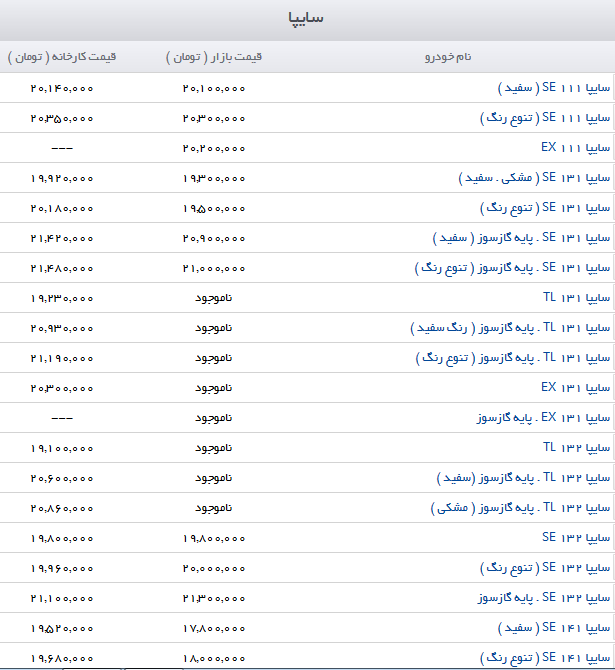Select factory price ۲۰,۶۰۰,۰۰۰ cell
Viewport: 615px width, 670px height.
62,478
